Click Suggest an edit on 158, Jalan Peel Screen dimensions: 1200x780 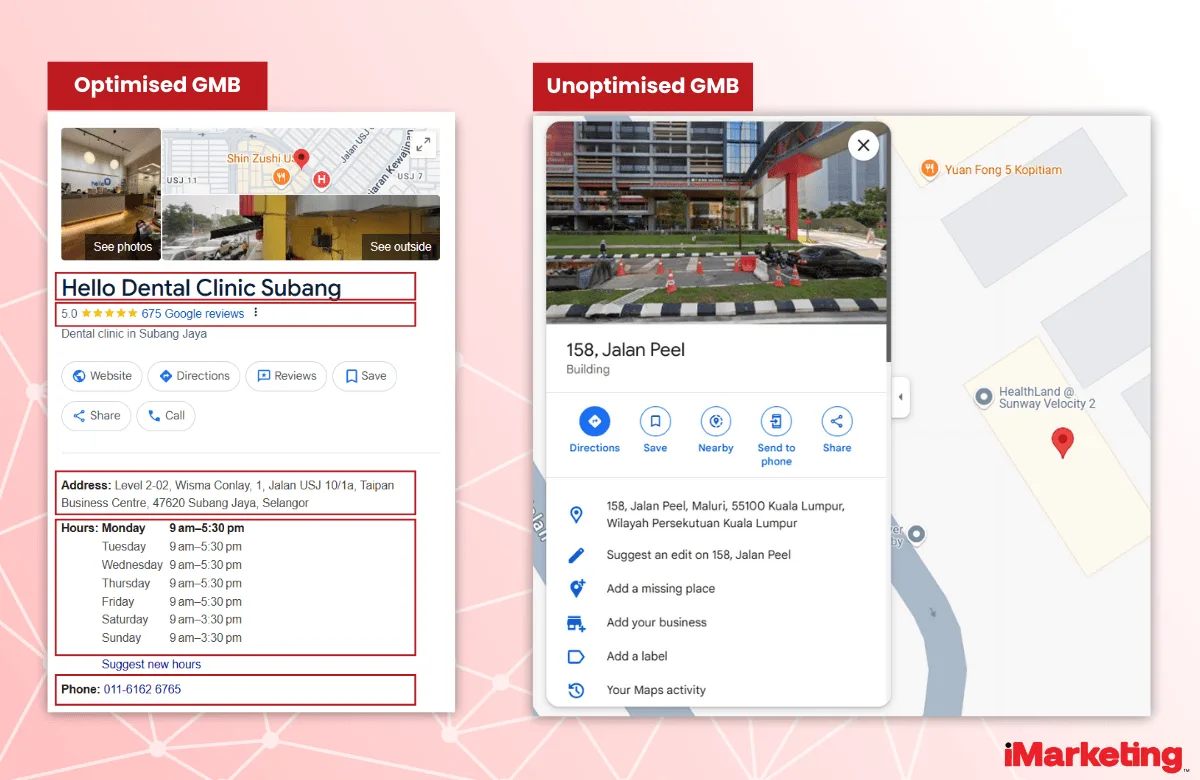click(699, 555)
